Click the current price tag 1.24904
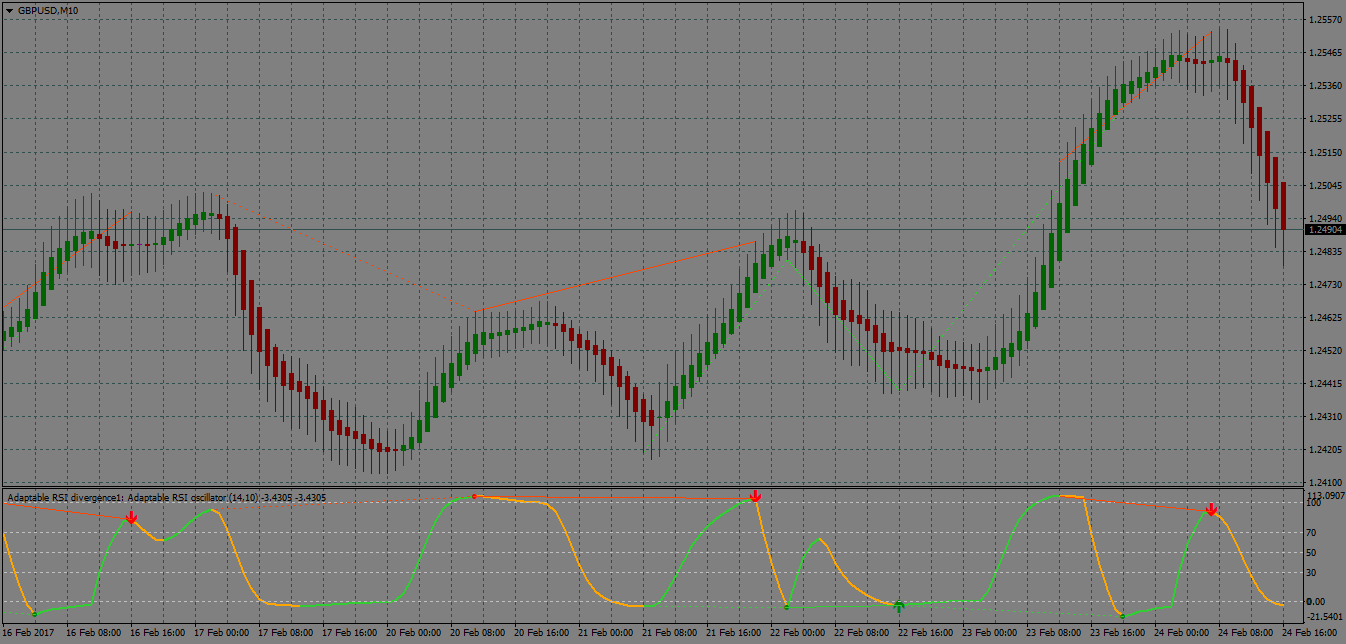This screenshot has height=644, width=1346. click(x=1325, y=230)
